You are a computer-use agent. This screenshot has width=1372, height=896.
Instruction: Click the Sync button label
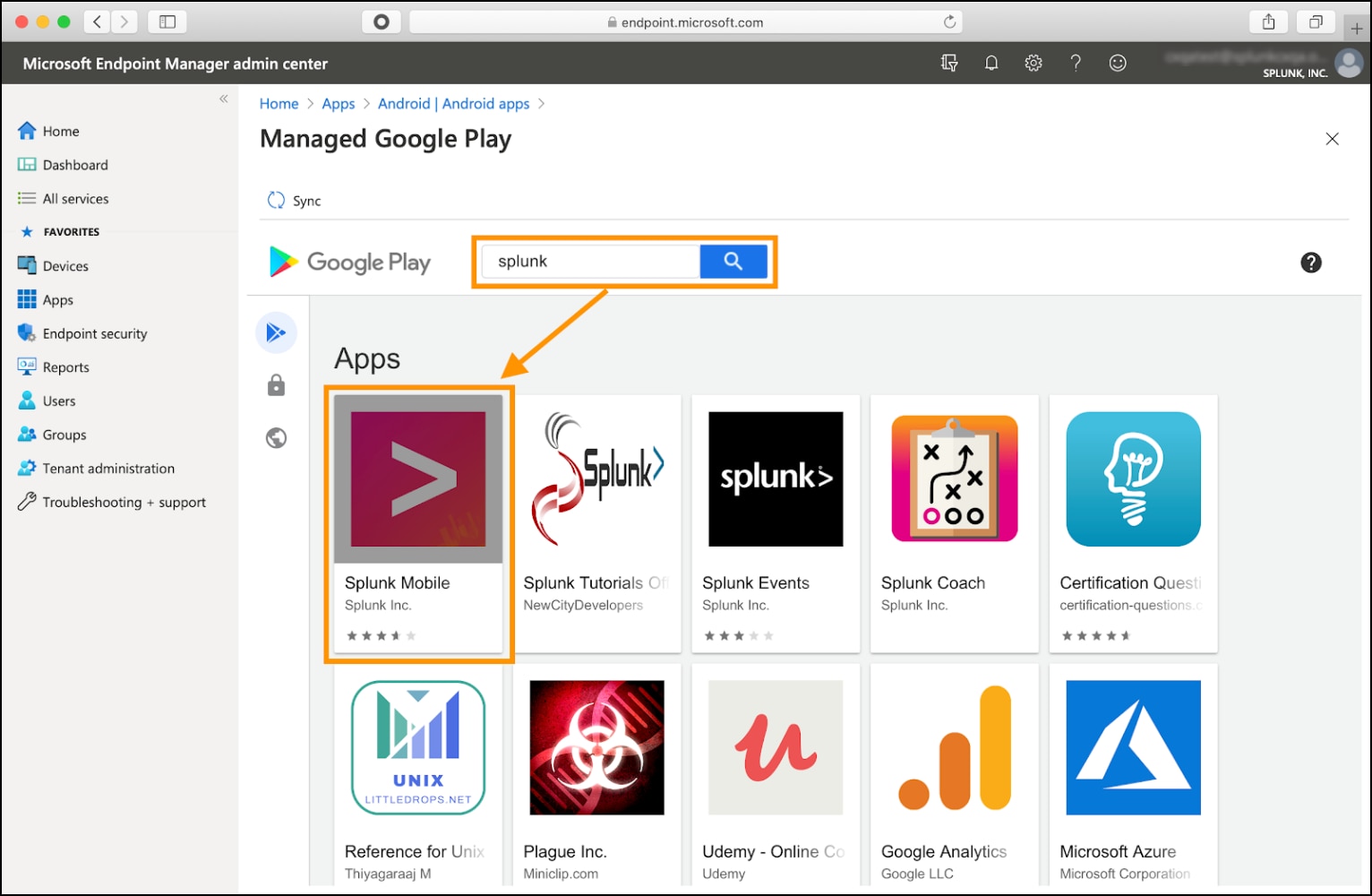click(x=307, y=201)
